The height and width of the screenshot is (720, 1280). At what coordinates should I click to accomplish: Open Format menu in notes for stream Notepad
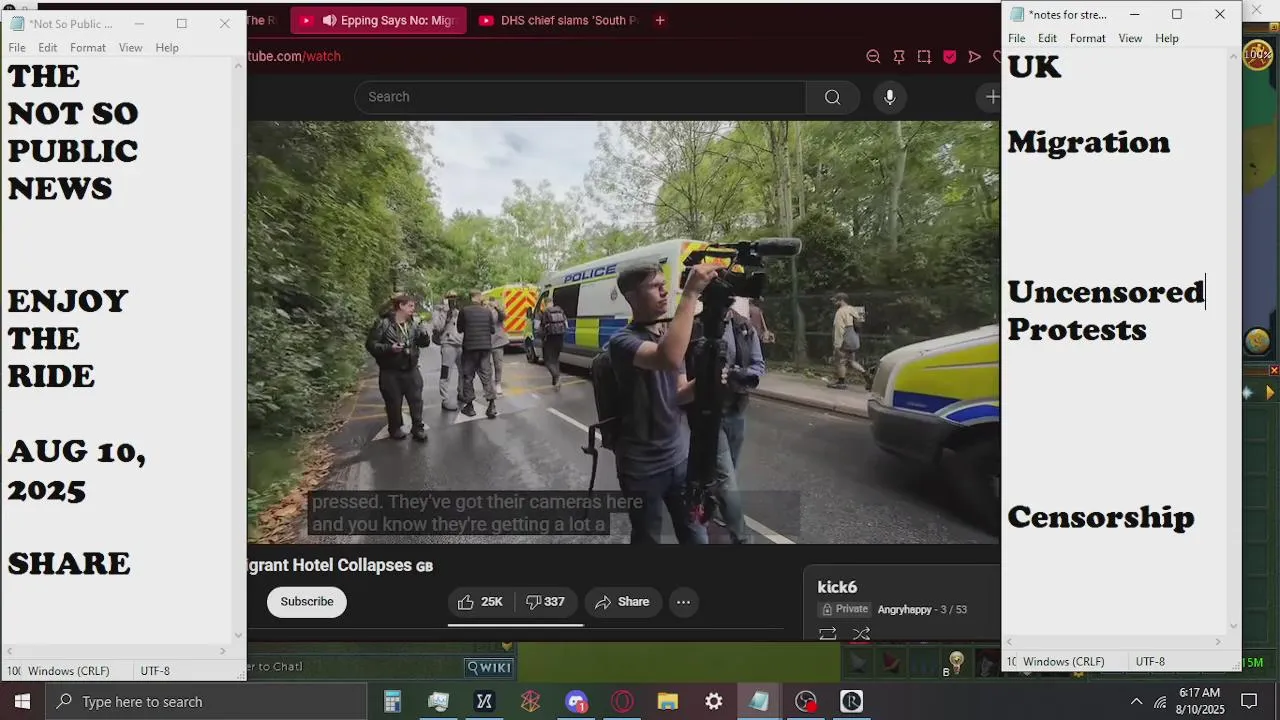(x=1088, y=38)
